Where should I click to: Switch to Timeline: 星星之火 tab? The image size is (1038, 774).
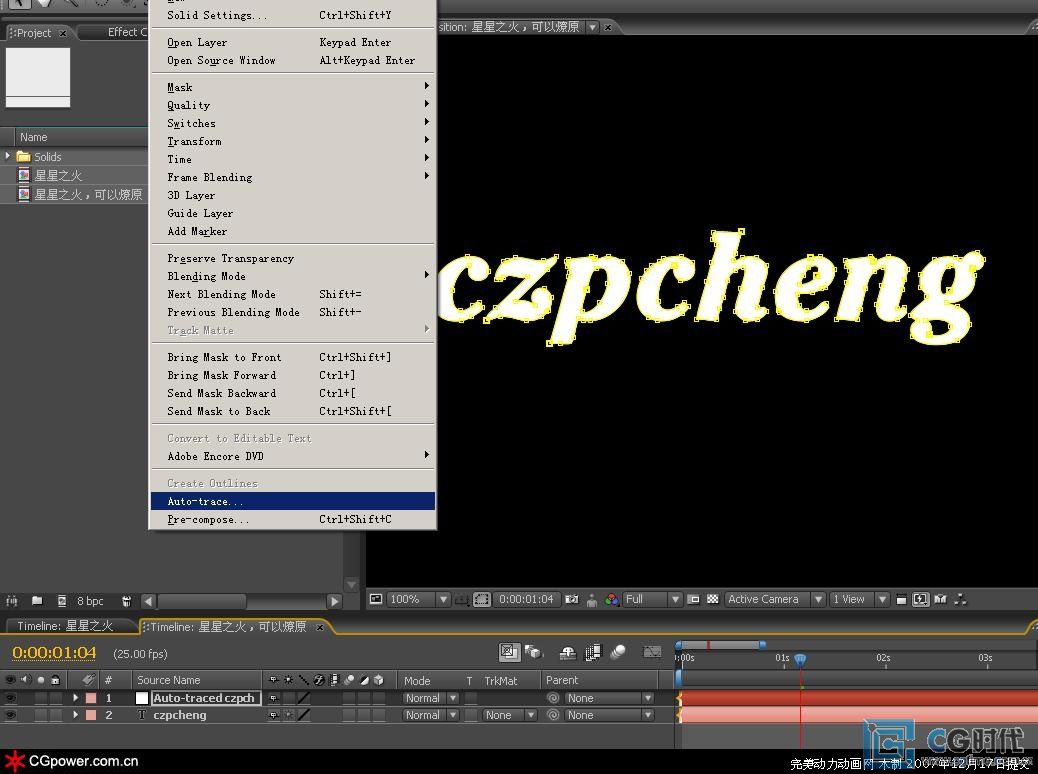click(66, 626)
